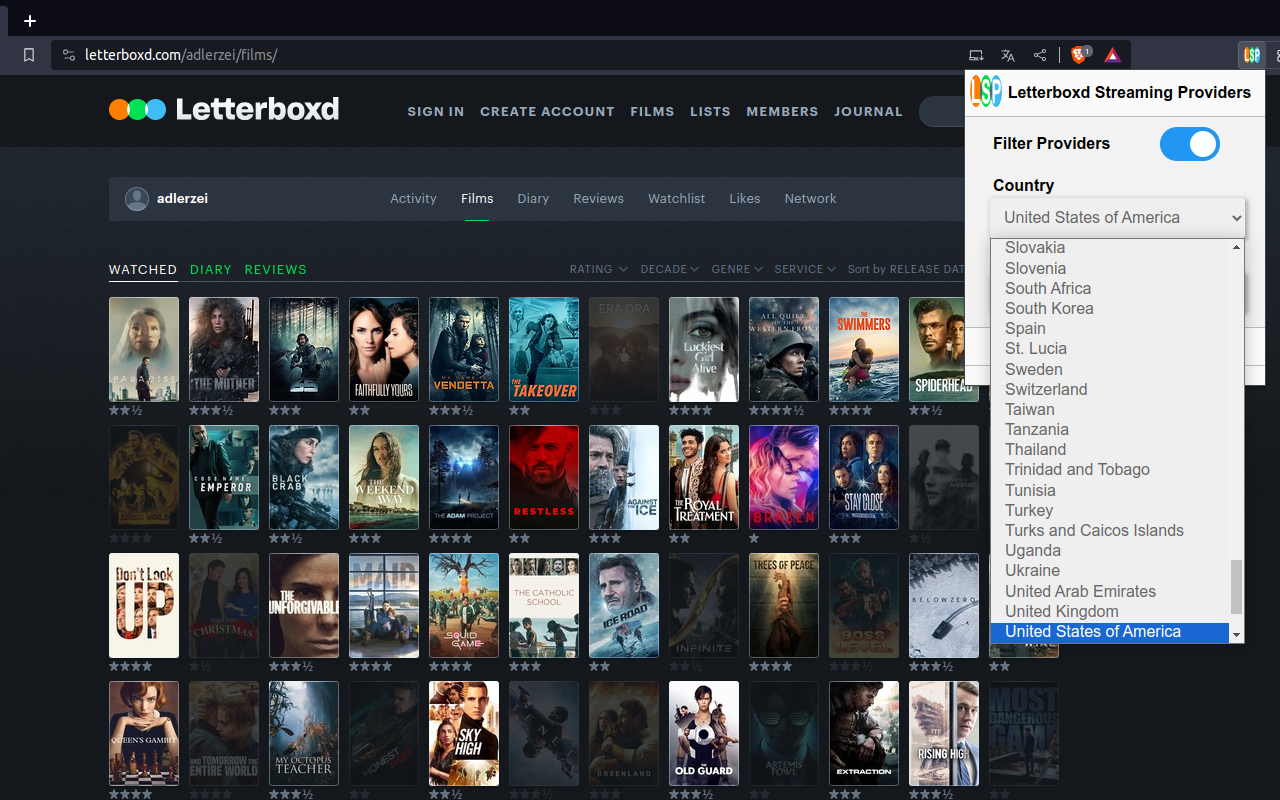Click the SIGN IN link
This screenshot has width=1280, height=800.
coord(435,111)
